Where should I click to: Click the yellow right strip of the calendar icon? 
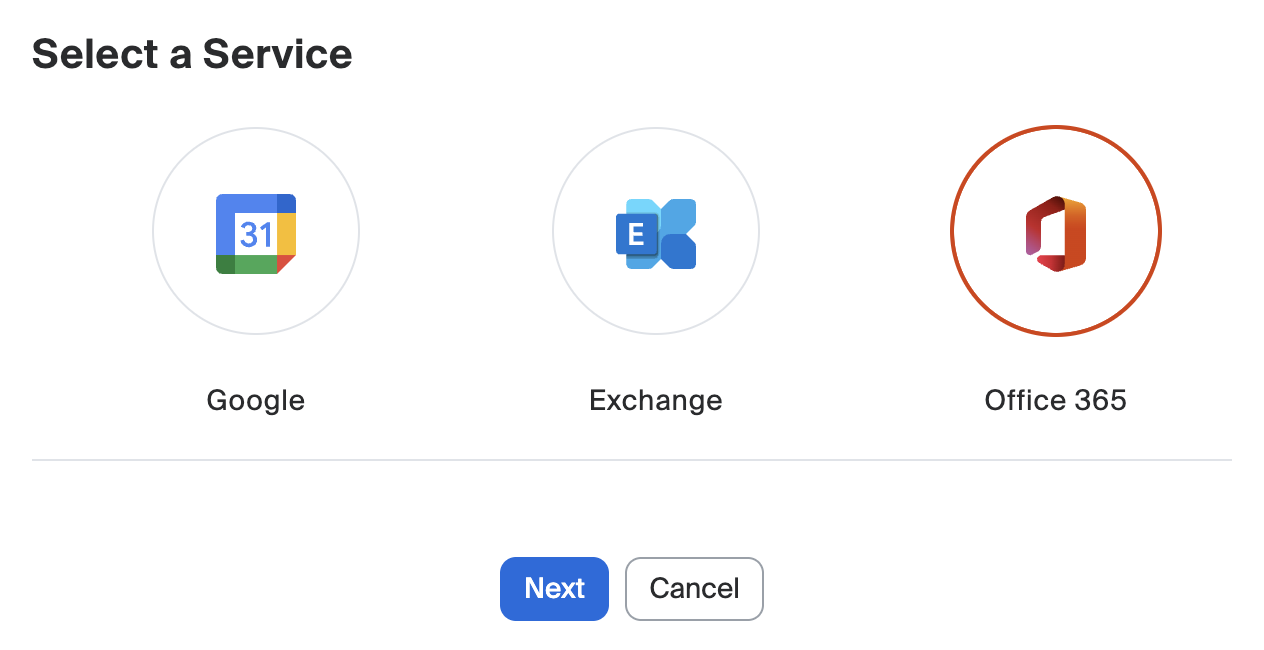(287, 234)
